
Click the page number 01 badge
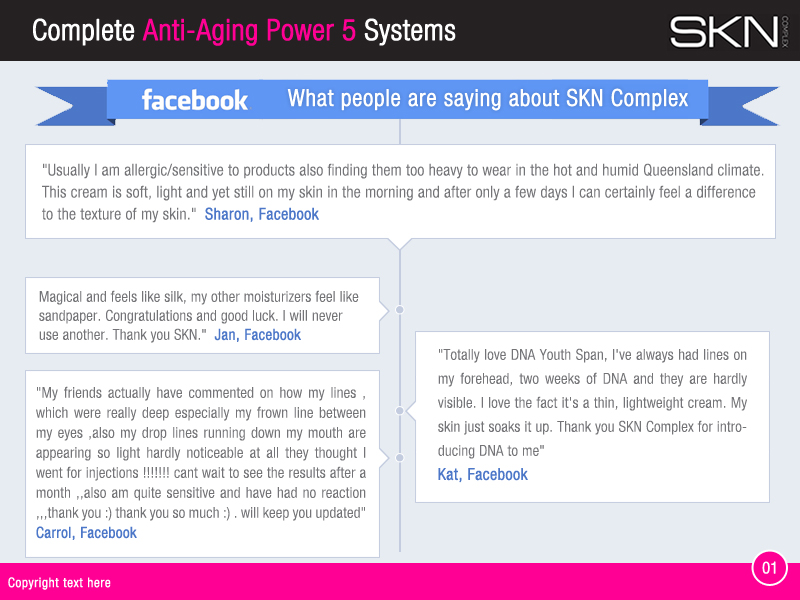tap(769, 568)
